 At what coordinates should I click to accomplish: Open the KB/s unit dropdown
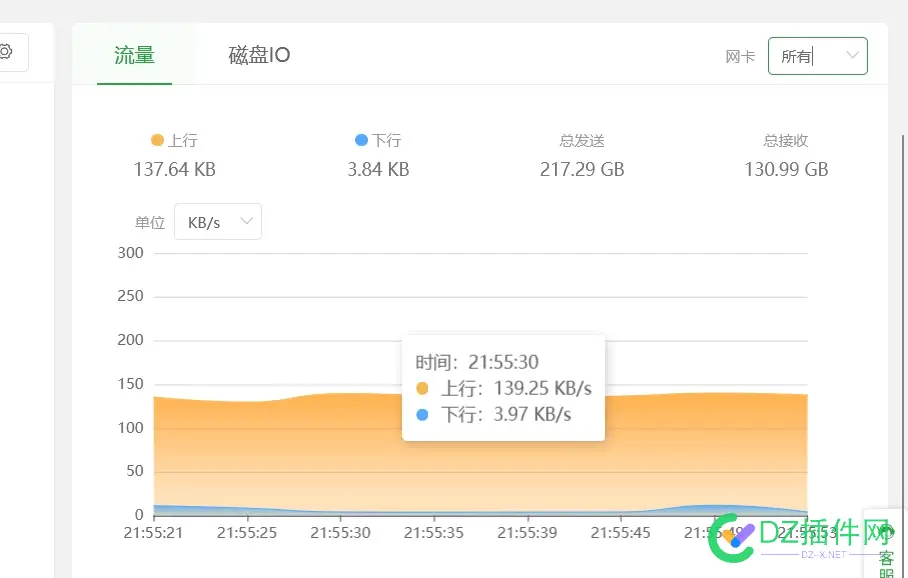[218, 222]
